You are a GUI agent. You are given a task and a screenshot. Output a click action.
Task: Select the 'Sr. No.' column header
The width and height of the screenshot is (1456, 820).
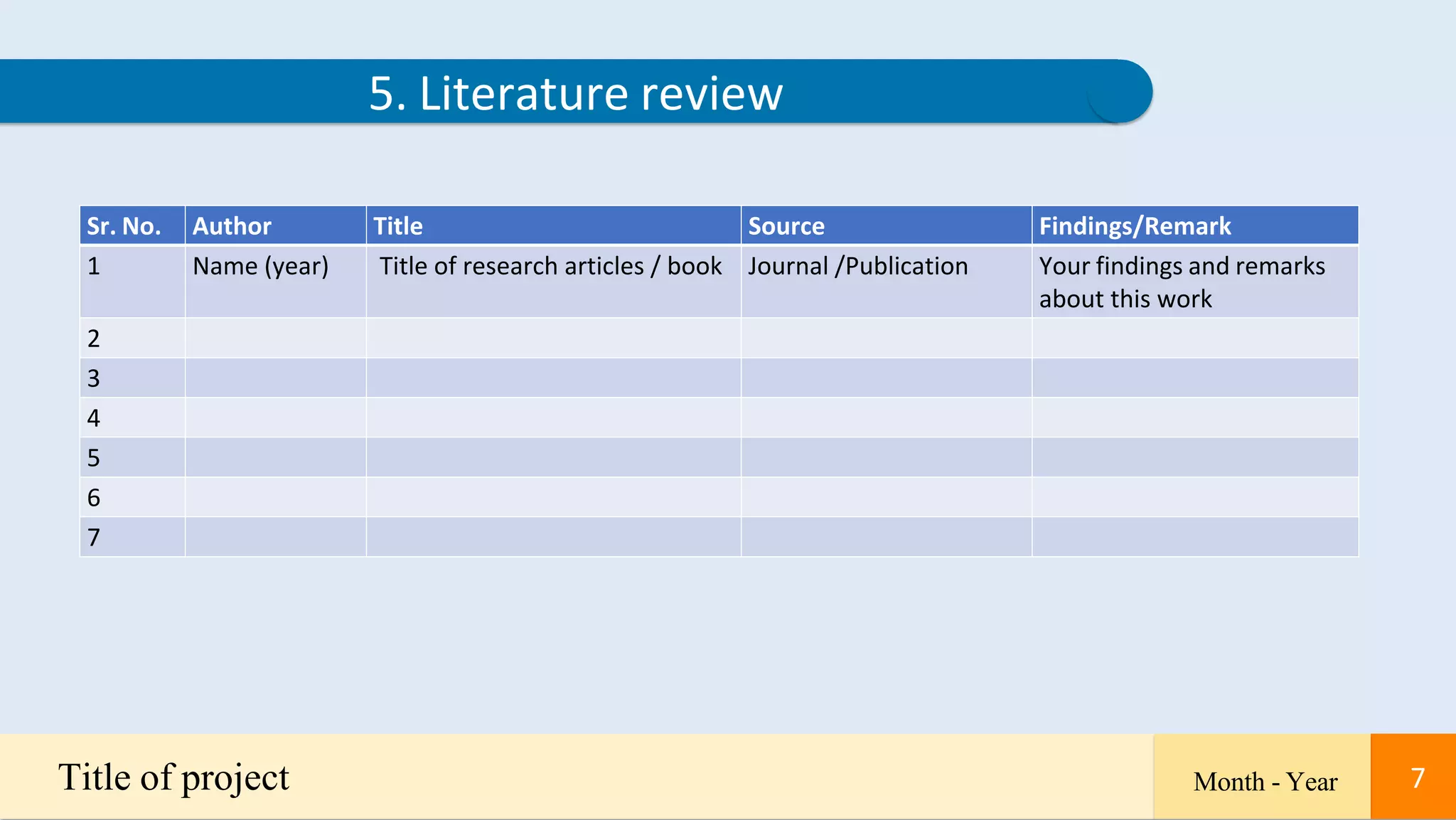[x=132, y=225]
